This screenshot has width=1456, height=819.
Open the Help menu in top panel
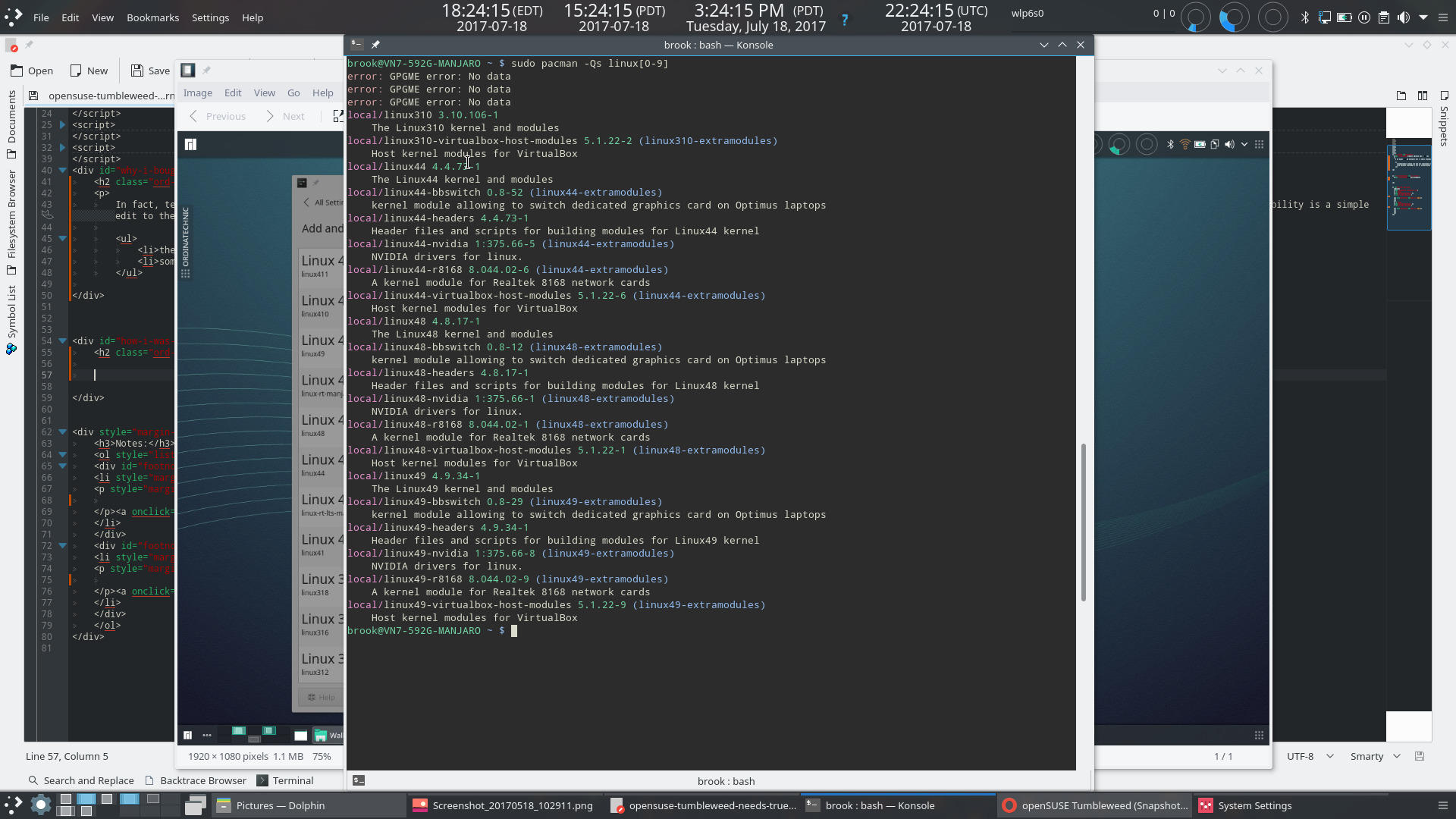click(253, 17)
